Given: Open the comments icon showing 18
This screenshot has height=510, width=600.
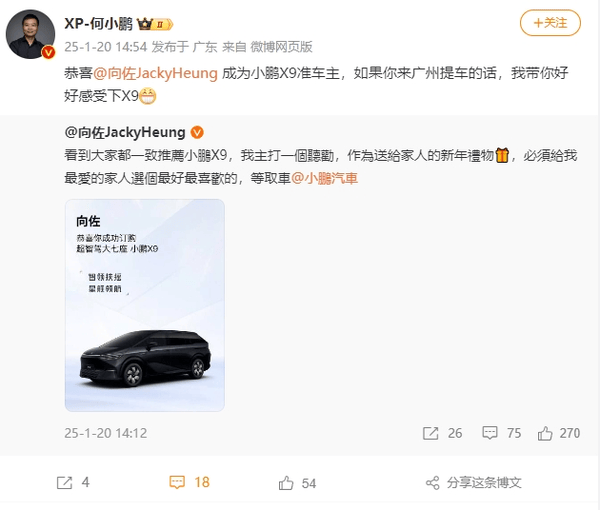Looking at the screenshot, I should click(x=177, y=482).
